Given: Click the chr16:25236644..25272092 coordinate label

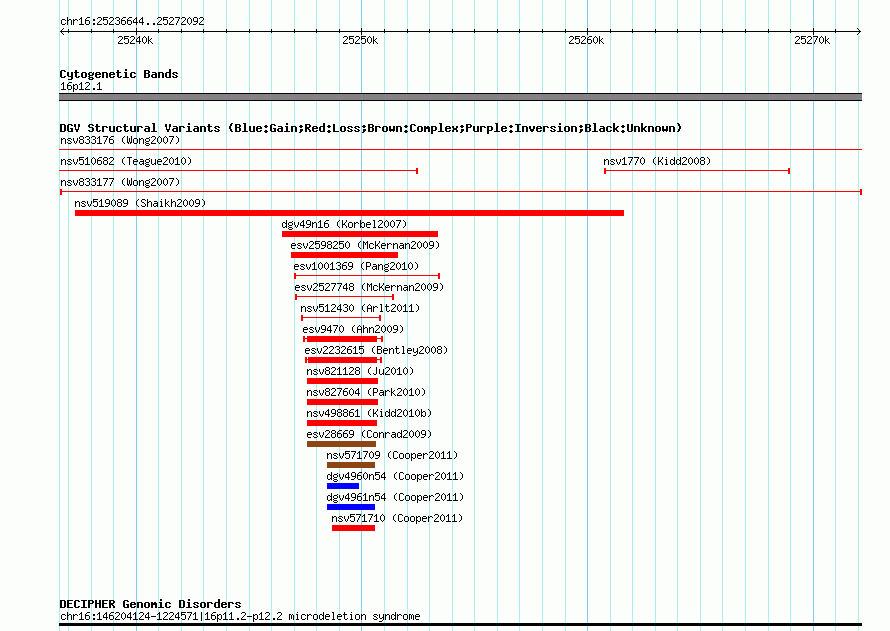Looking at the screenshot, I should pos(132,21).
